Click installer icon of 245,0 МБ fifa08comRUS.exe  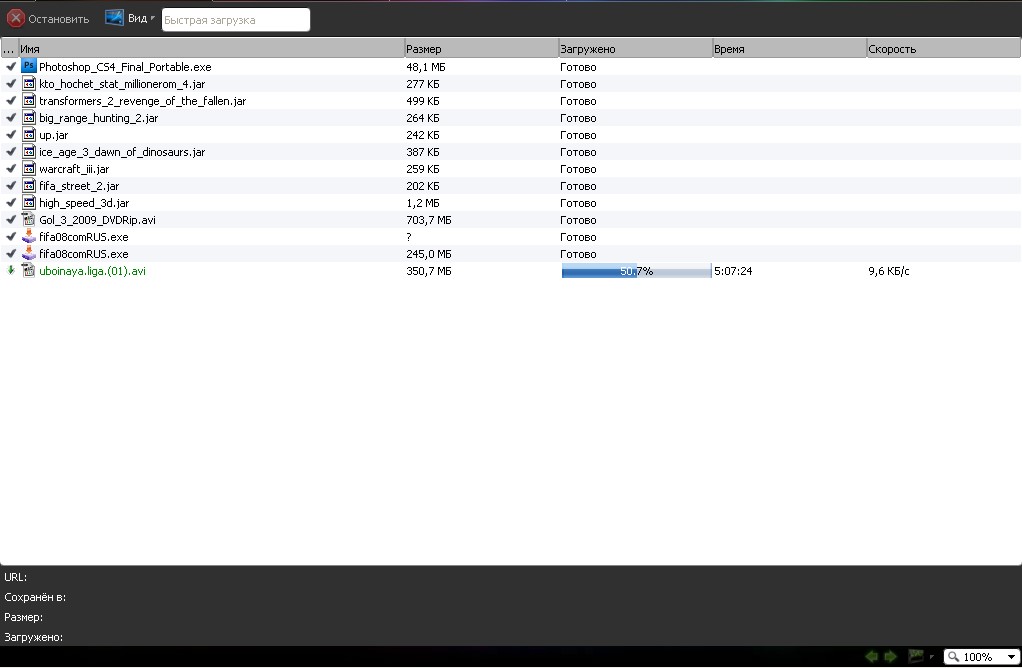[x=29, y=253]
